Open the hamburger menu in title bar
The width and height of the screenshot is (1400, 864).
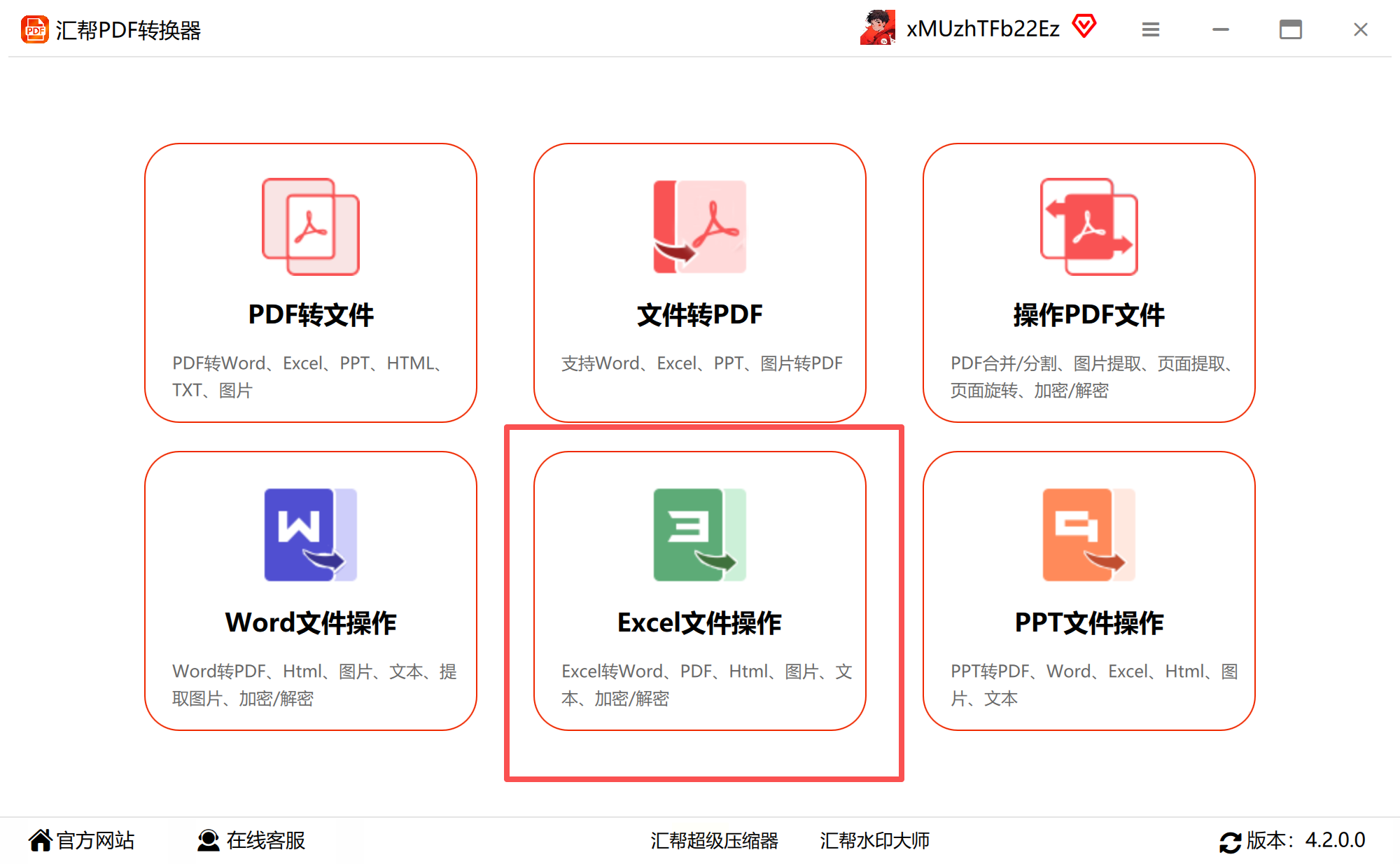pyautogui.click(x=1150, y=29)
